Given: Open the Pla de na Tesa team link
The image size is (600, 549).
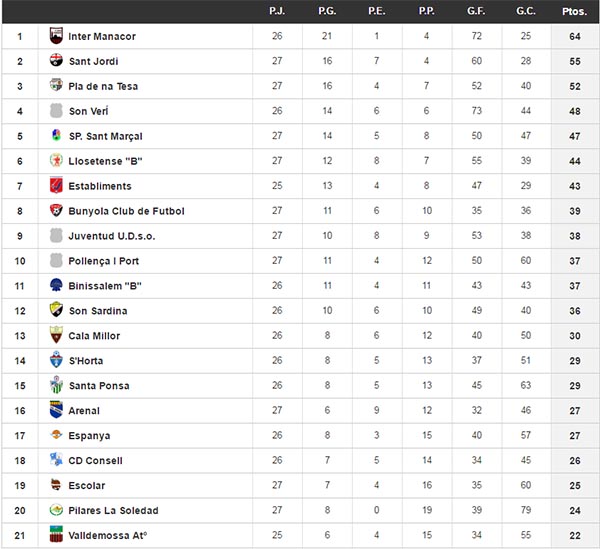Looking at the screenshot, I should pos(103,86).
